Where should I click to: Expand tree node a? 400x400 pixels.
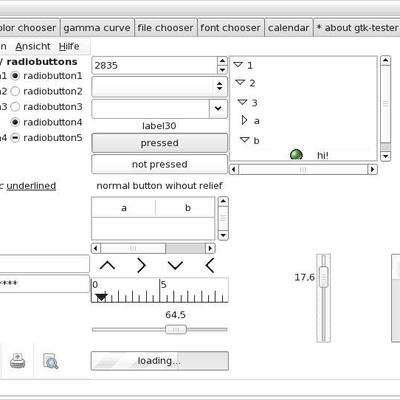(x=244, y=120)
